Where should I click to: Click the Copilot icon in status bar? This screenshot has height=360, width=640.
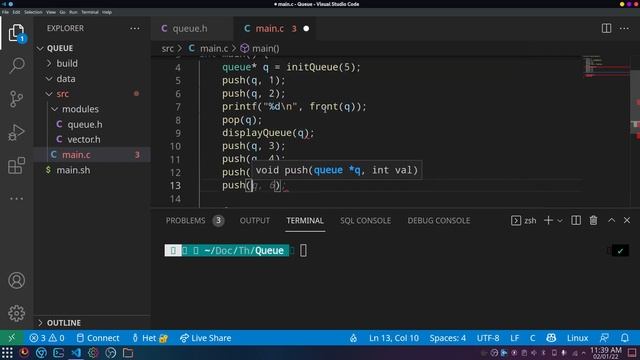(x=551, y=338)
